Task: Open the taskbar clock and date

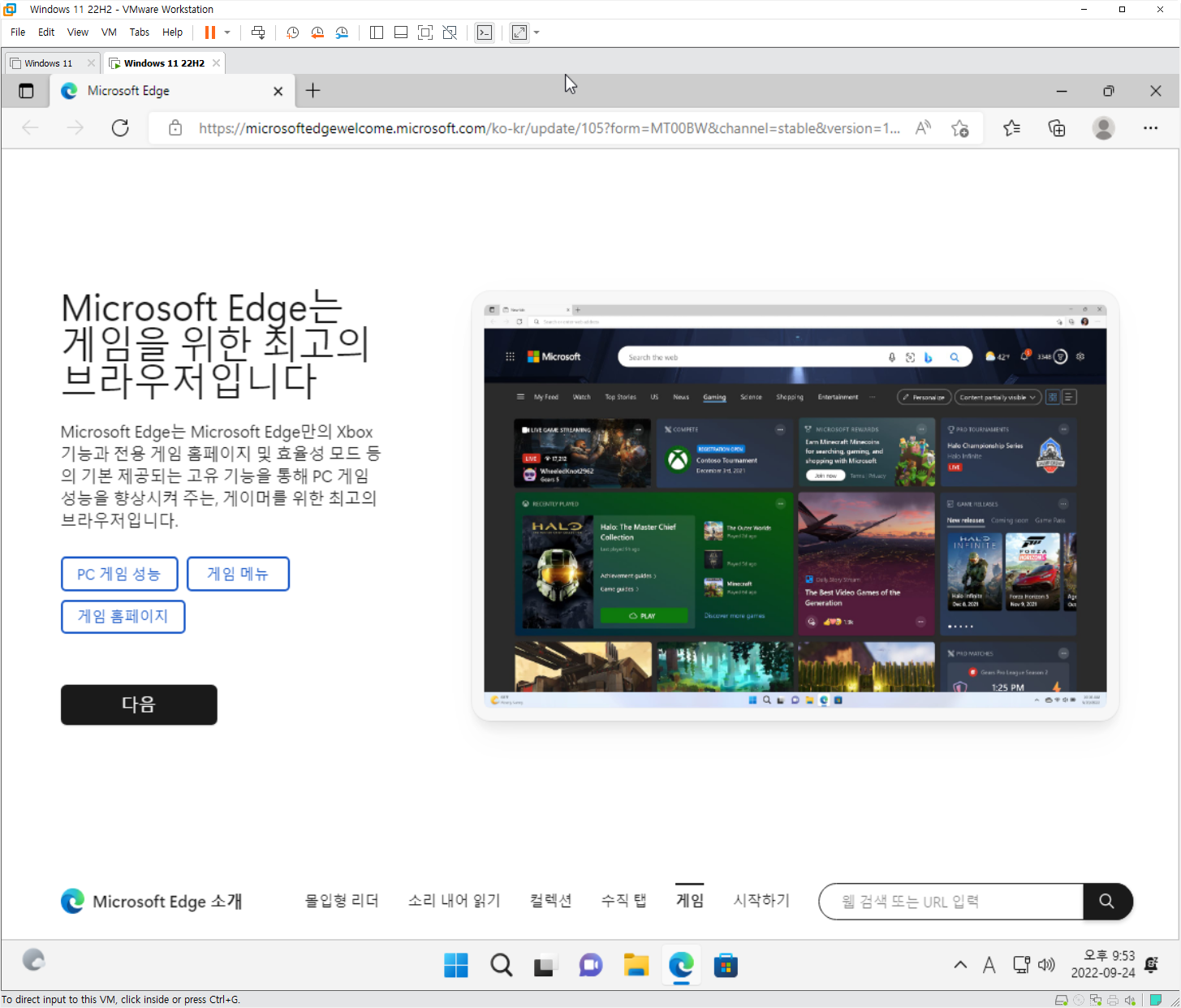Action: [1103, 964]
